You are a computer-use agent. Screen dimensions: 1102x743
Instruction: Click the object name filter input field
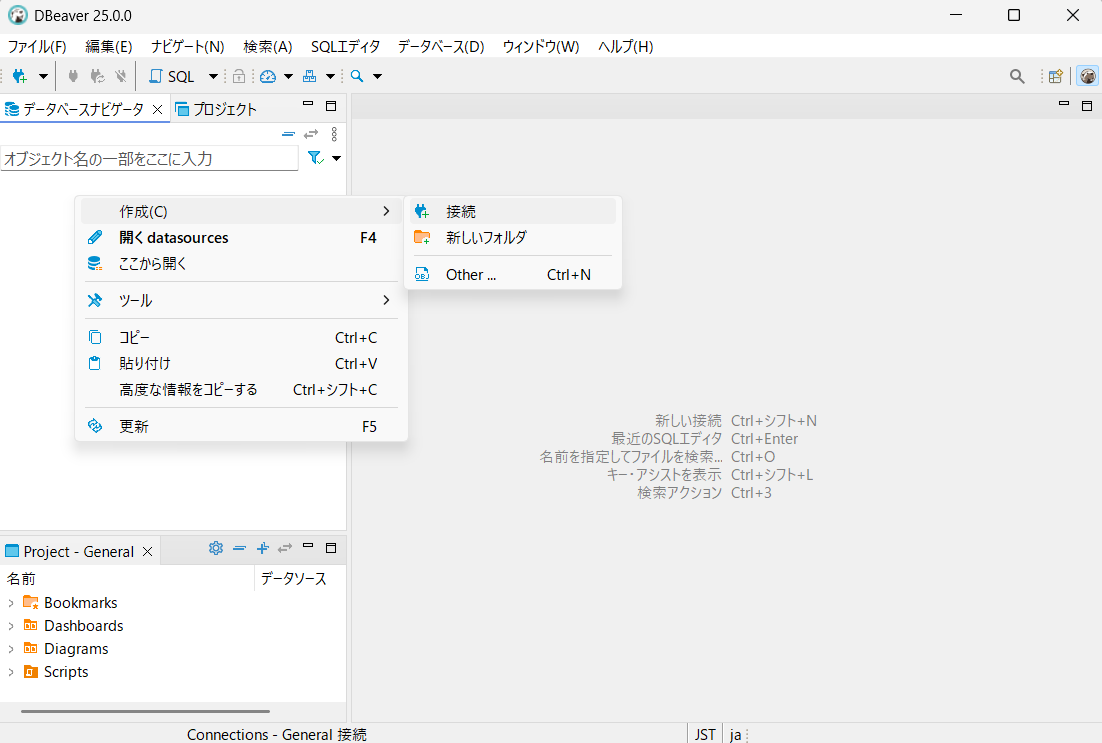[x=150, y=158]
